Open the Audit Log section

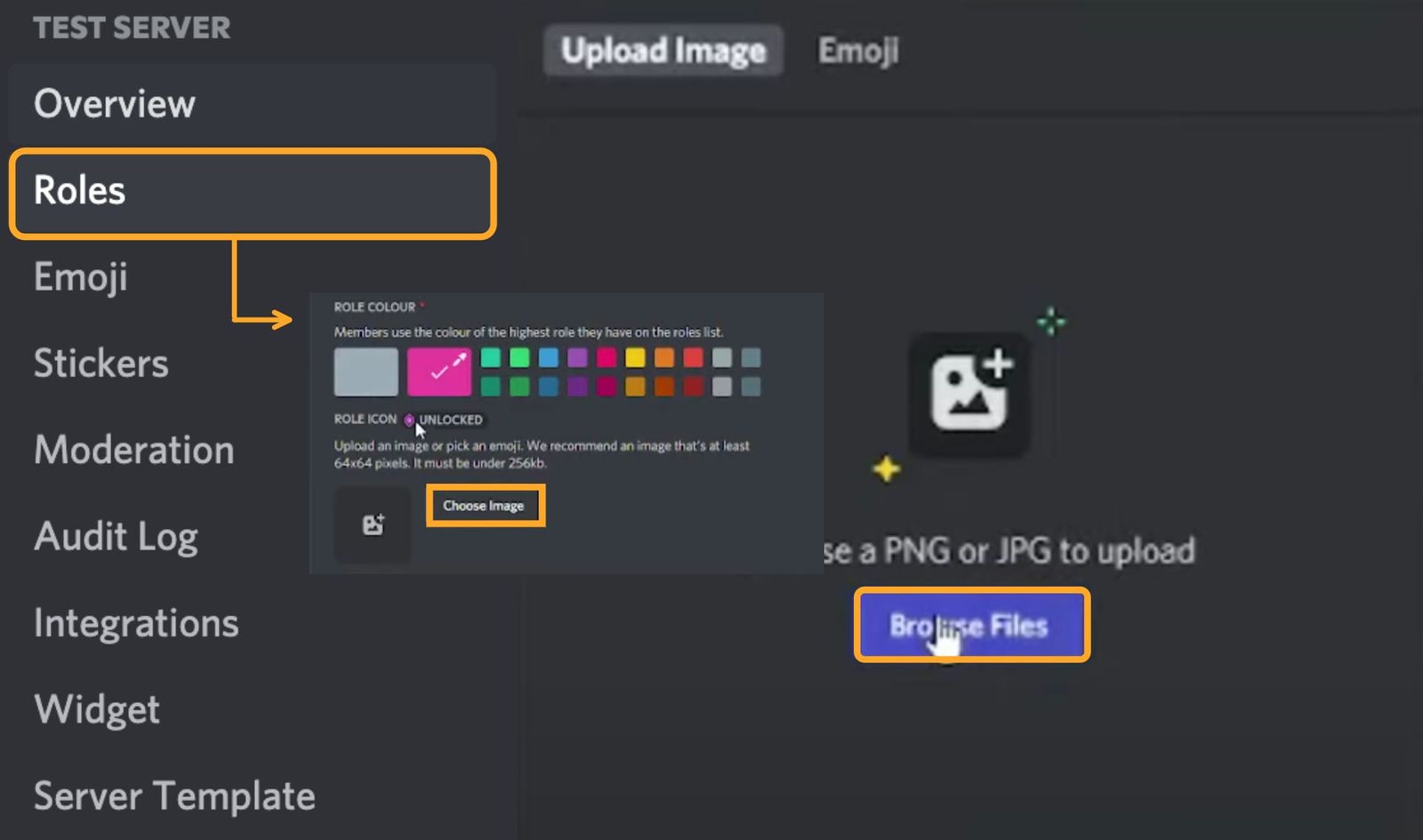pos(117,536)
